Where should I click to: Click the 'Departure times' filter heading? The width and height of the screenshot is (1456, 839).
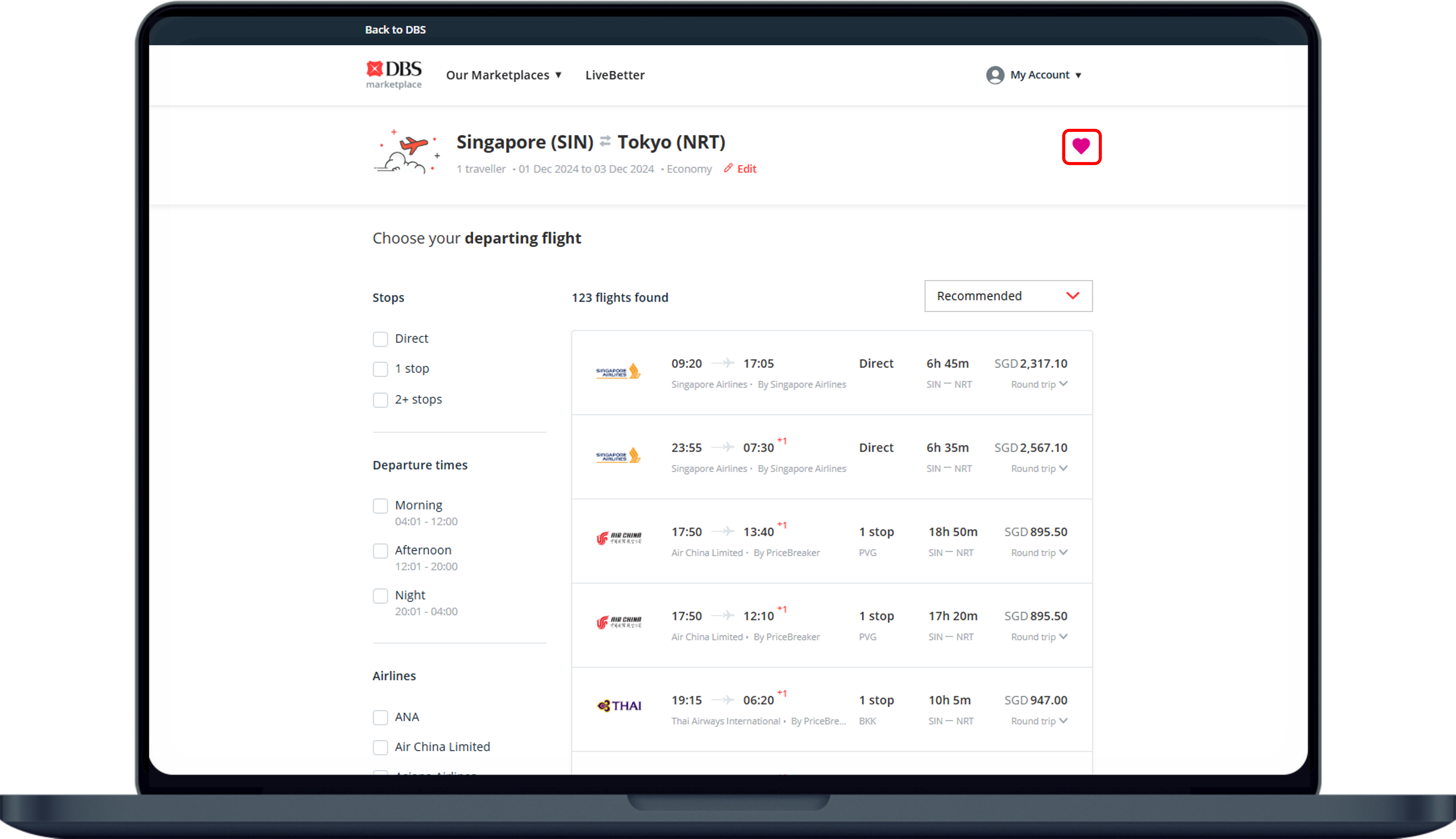pos(420,465)
